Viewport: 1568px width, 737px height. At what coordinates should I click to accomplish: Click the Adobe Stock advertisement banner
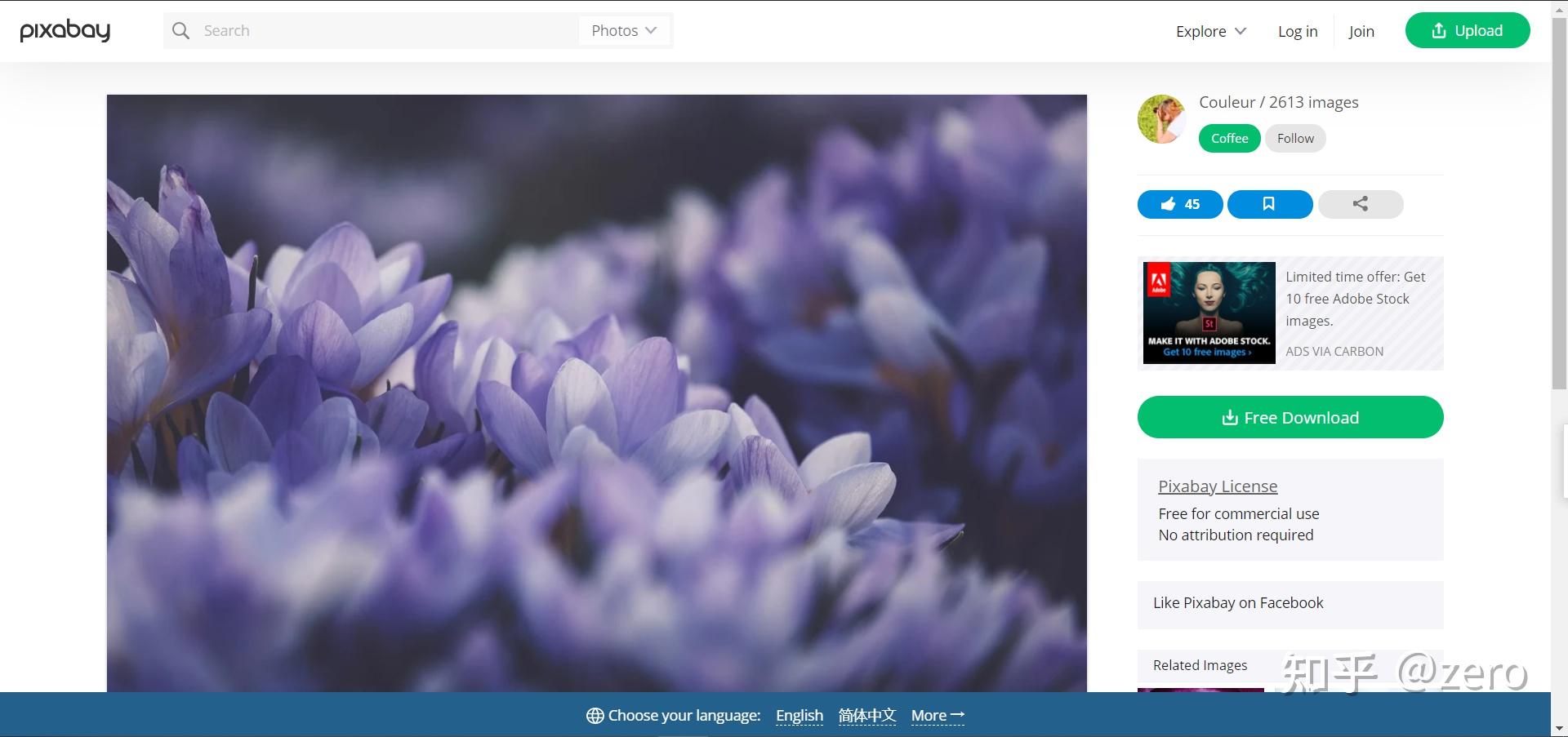pos(1208,313)
